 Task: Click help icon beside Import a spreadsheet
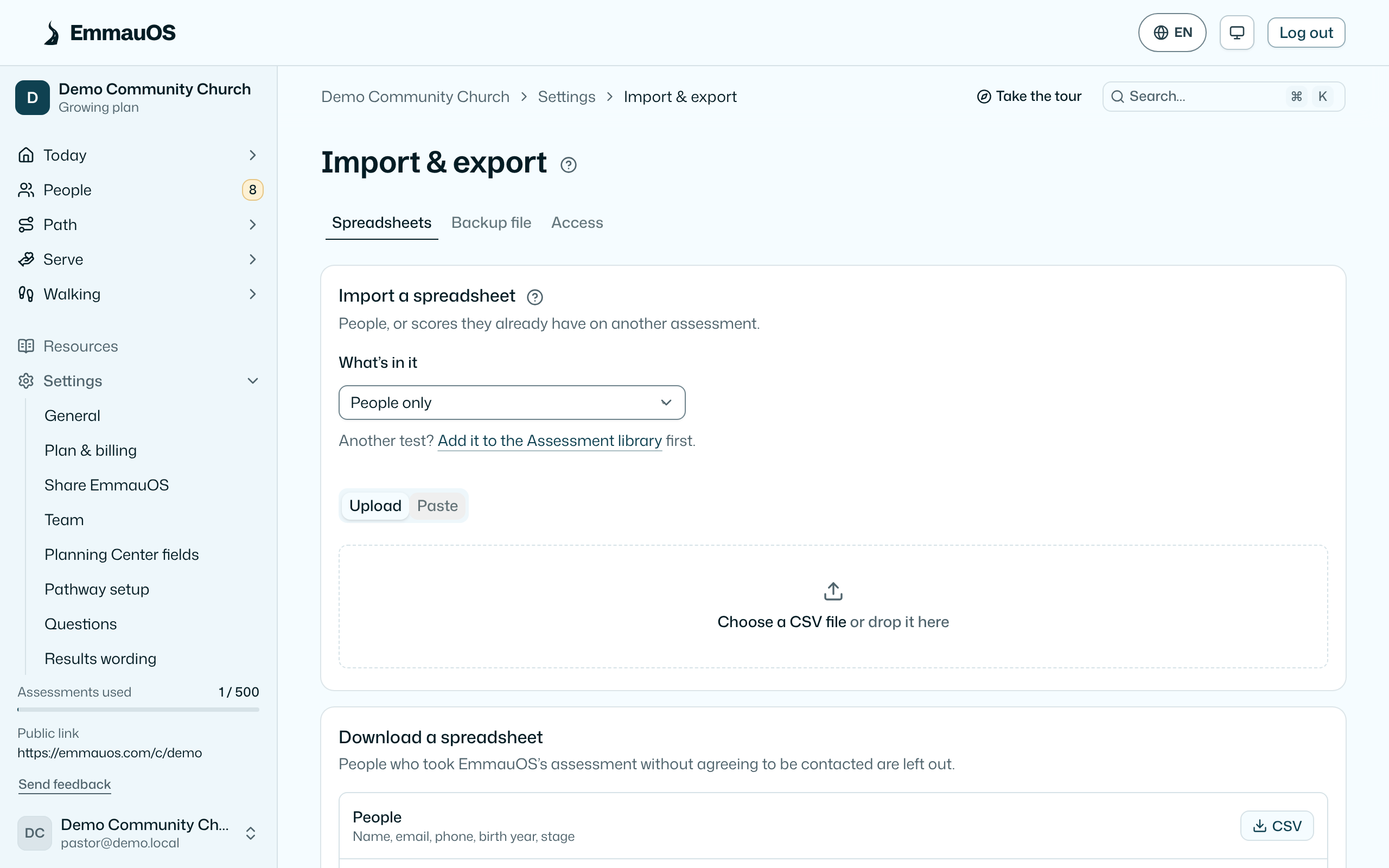click(x=534, y=297)
